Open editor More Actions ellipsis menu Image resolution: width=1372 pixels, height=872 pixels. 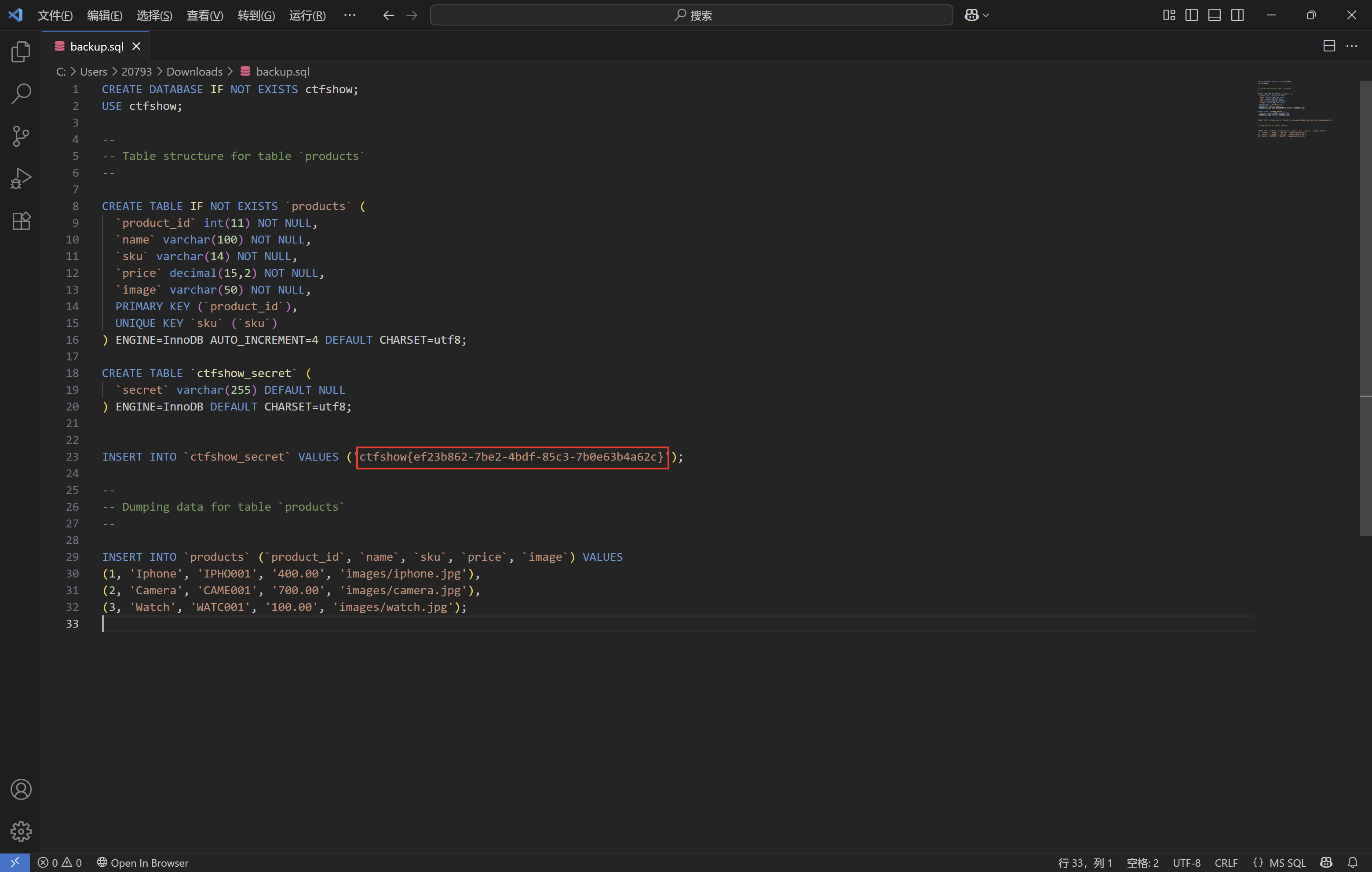tap(1351, 46)
